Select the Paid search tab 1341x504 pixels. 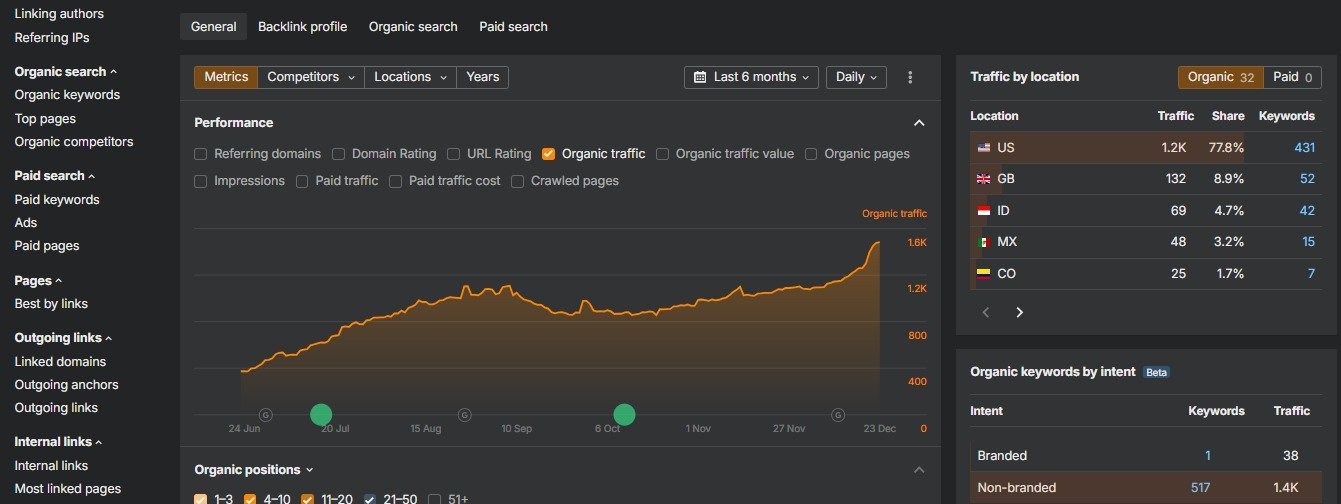(x=513, y=27)
